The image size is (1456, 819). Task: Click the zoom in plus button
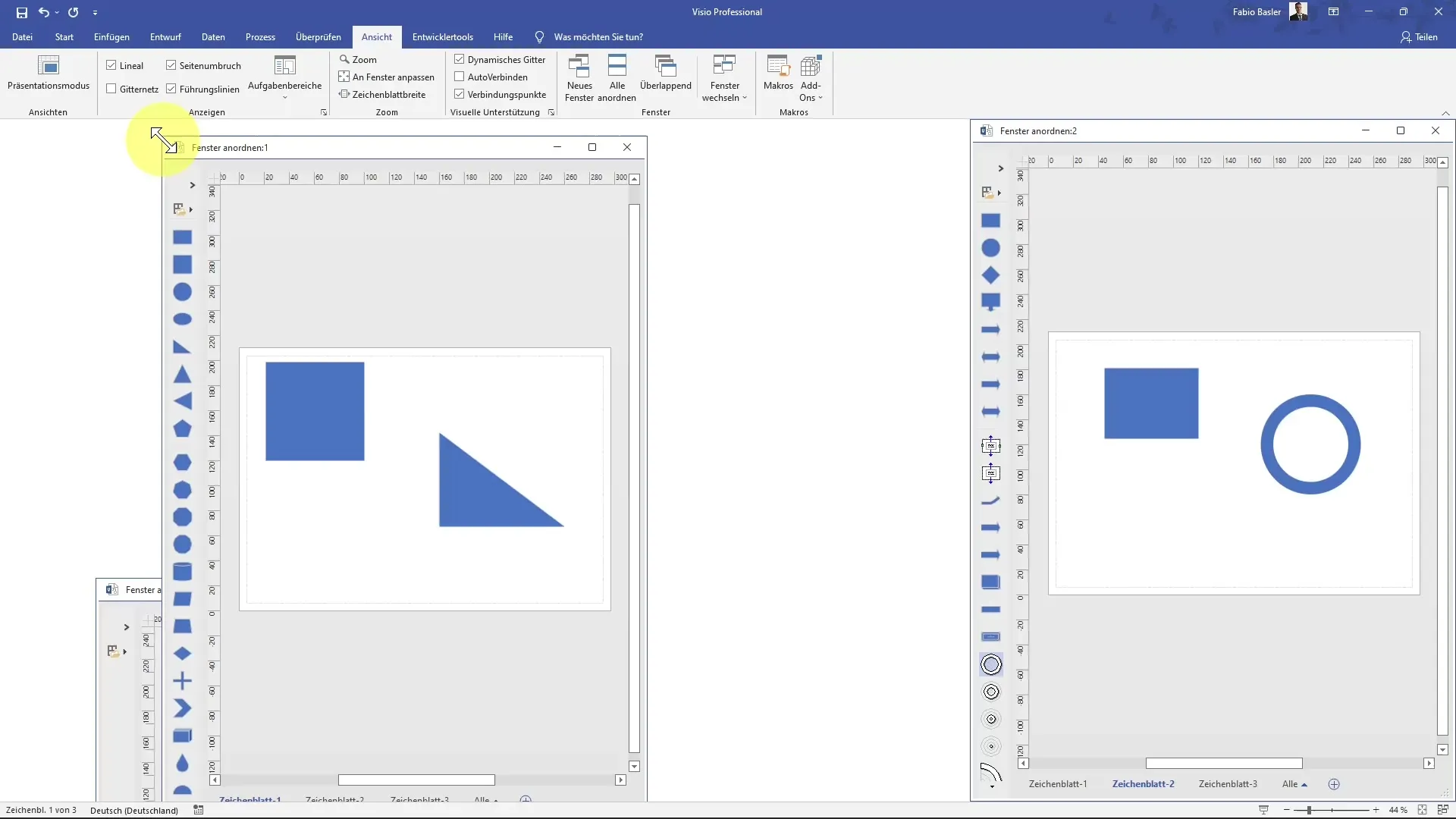point(1376,810)
